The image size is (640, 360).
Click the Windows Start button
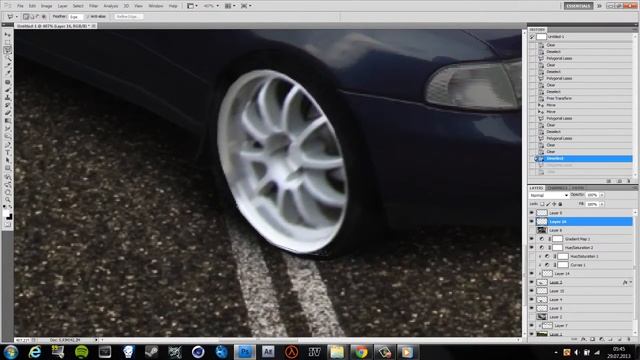pos(11,352)
